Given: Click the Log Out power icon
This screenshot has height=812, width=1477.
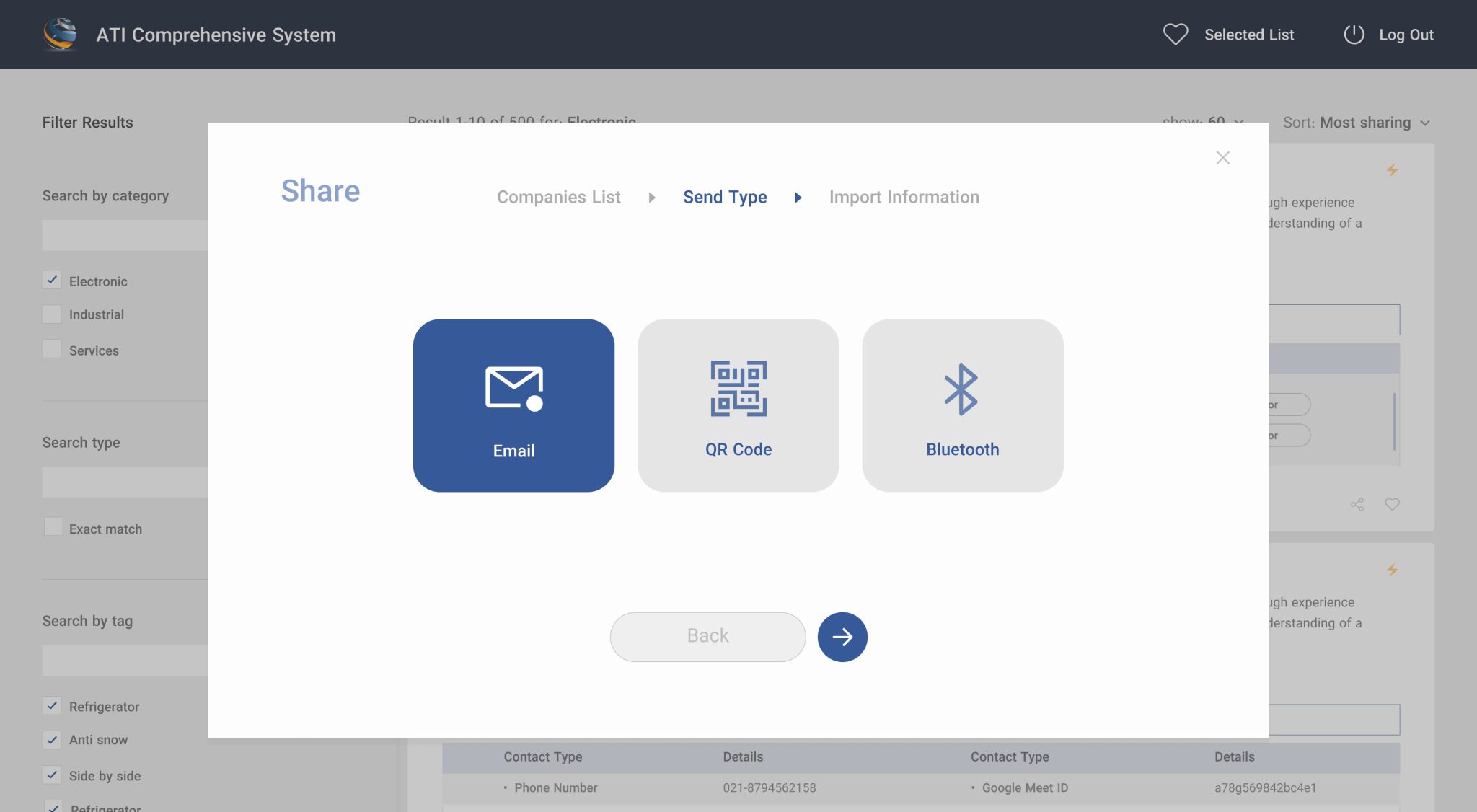Looking at the screenshot, I should (x=1354, y=35).
